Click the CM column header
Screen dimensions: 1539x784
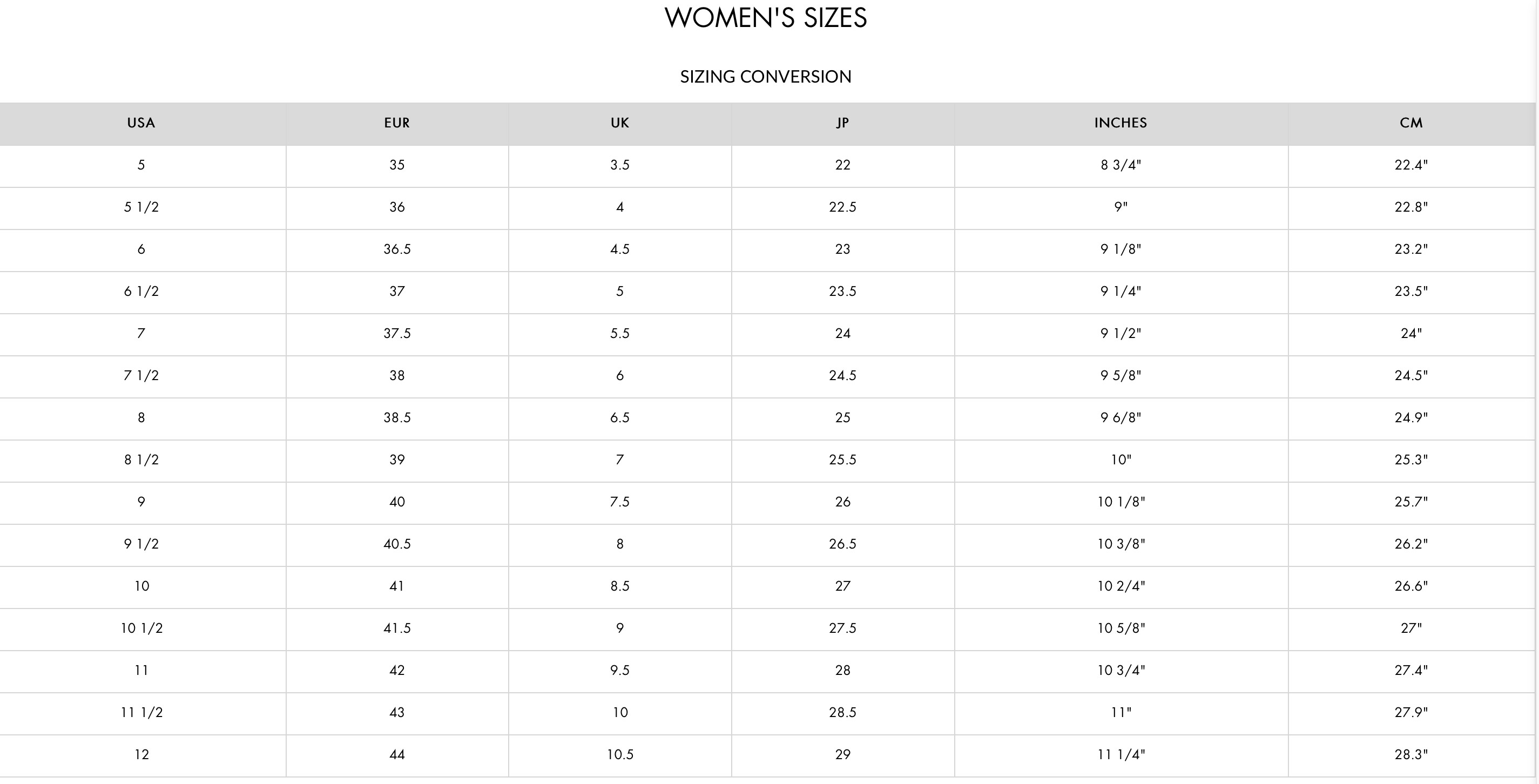point(1411,123)
